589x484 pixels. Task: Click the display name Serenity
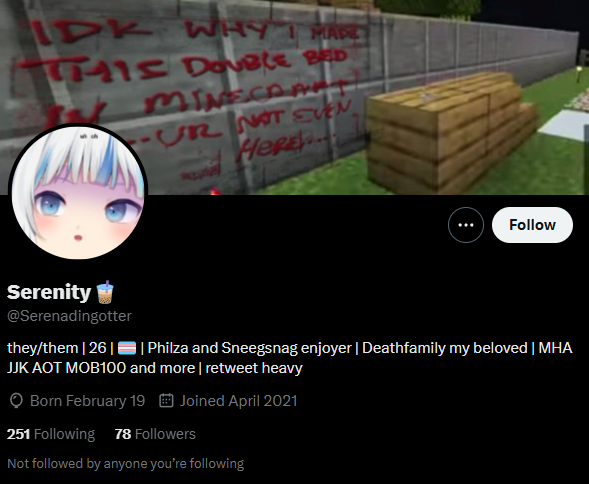[49, 292]
